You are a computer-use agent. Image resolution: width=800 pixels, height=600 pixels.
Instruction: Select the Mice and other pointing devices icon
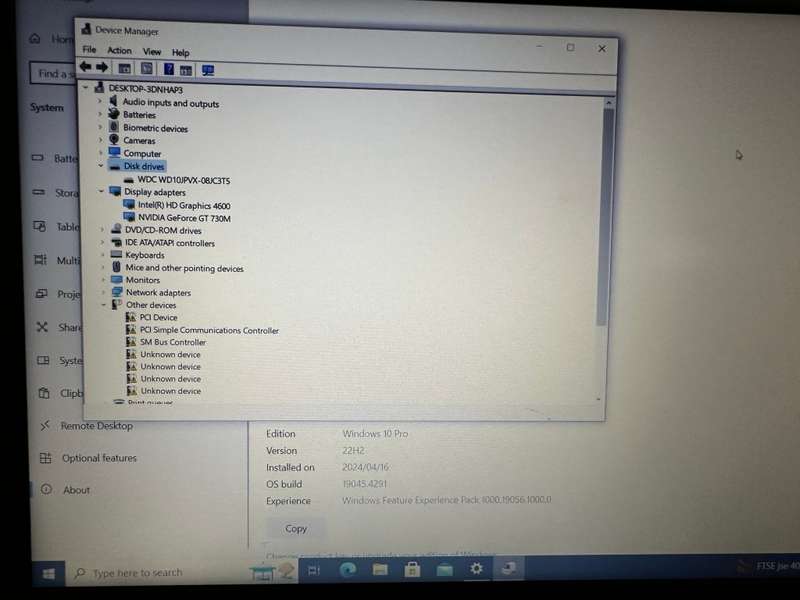coord(117,267)
